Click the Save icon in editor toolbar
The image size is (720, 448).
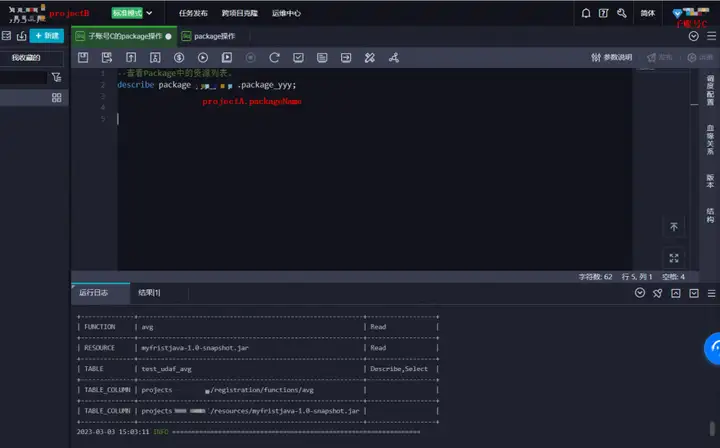pos(83,57)
